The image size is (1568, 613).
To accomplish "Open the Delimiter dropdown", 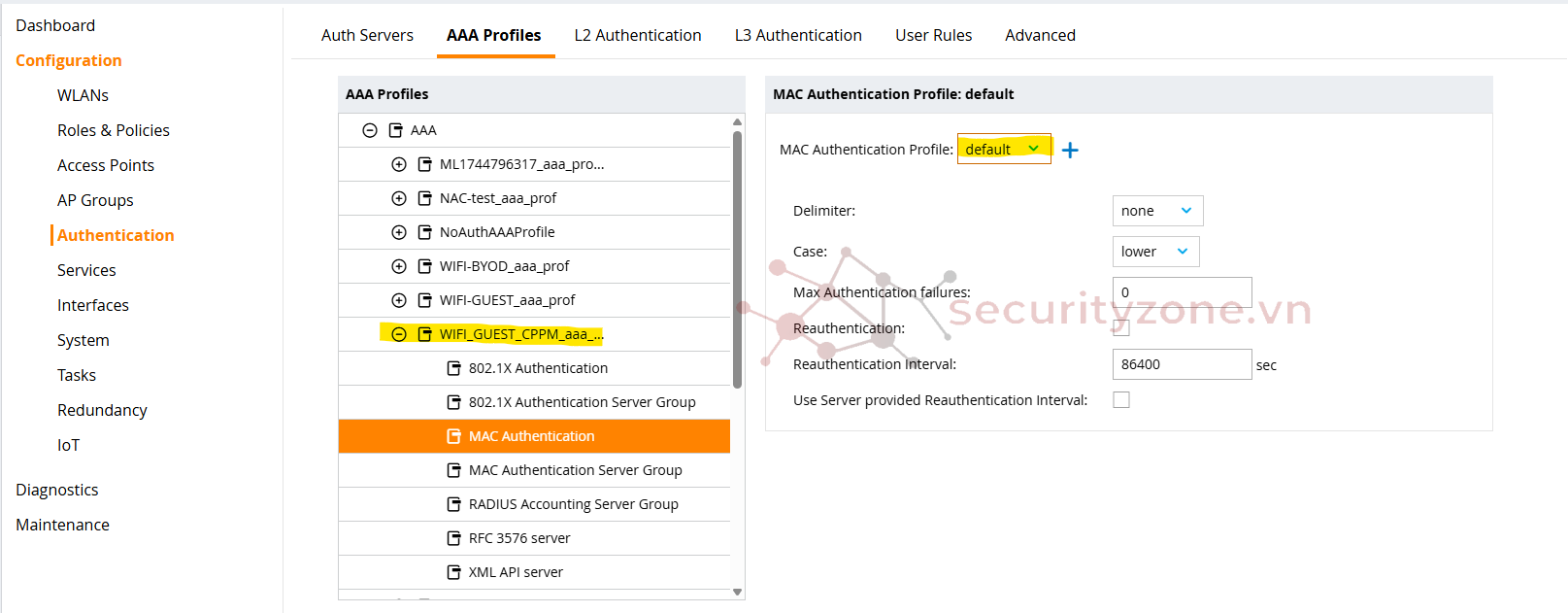I will coord(1156,211).
